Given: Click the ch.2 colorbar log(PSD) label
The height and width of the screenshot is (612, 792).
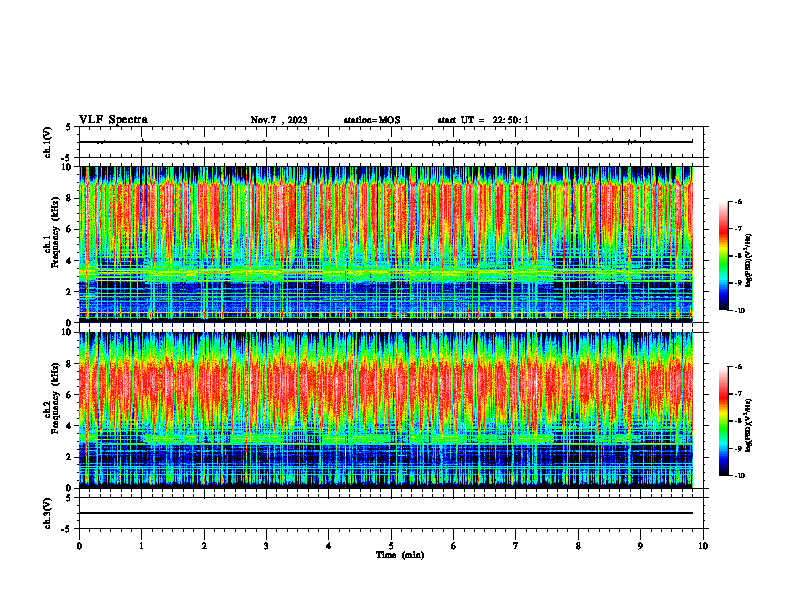Looking at the screenshot, I should point(748,425).
